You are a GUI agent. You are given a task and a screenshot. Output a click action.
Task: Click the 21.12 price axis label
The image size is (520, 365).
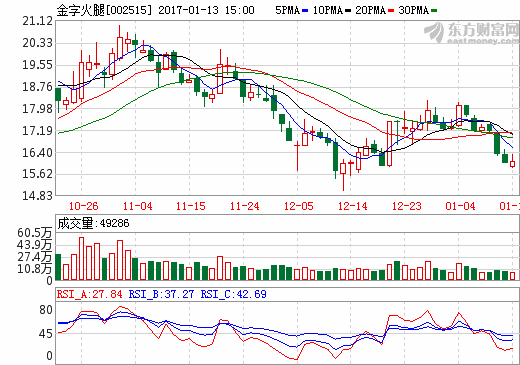37,21
